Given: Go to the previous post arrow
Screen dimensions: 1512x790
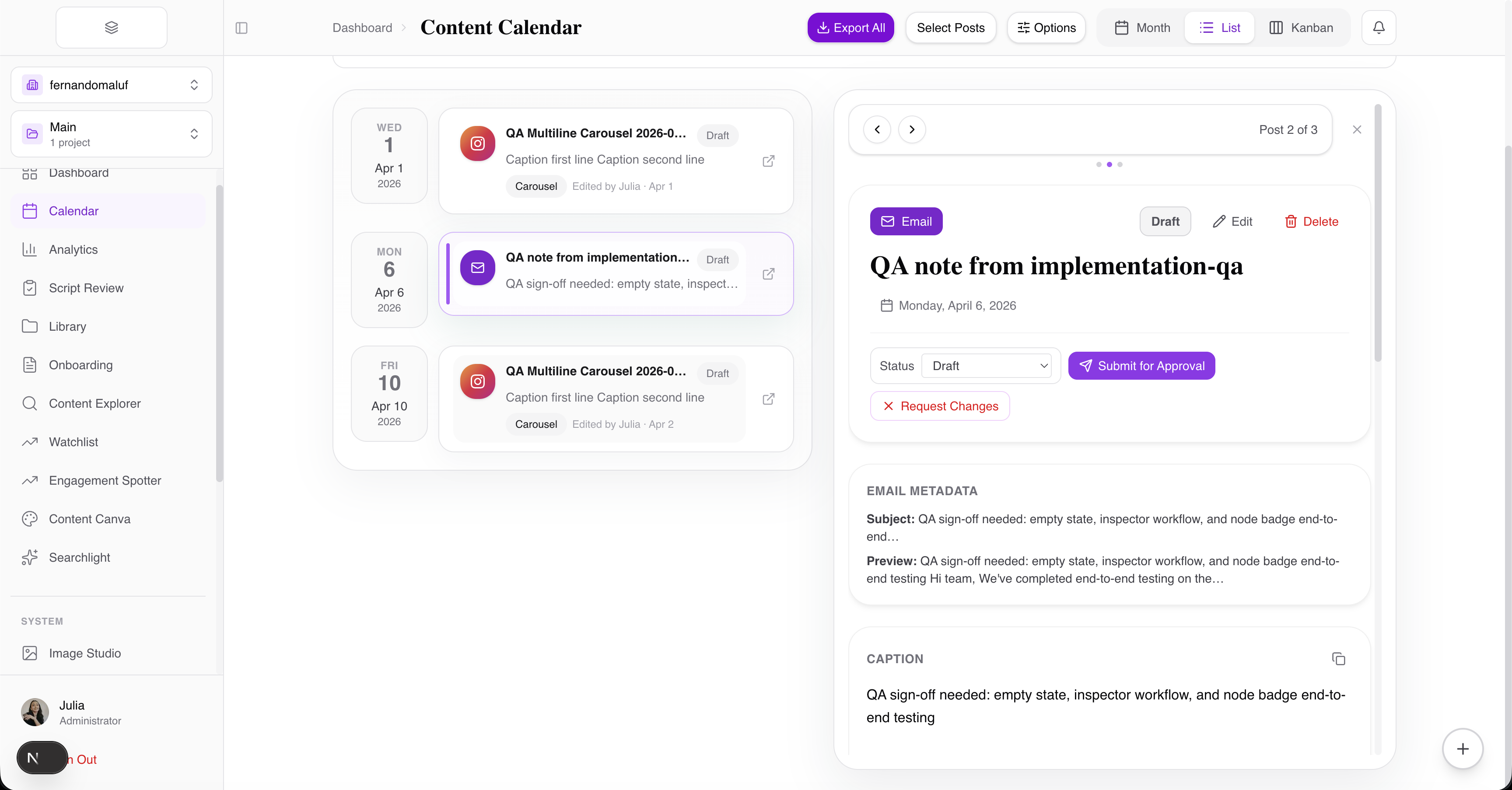Looking at the screenshot, I should 877,130.
